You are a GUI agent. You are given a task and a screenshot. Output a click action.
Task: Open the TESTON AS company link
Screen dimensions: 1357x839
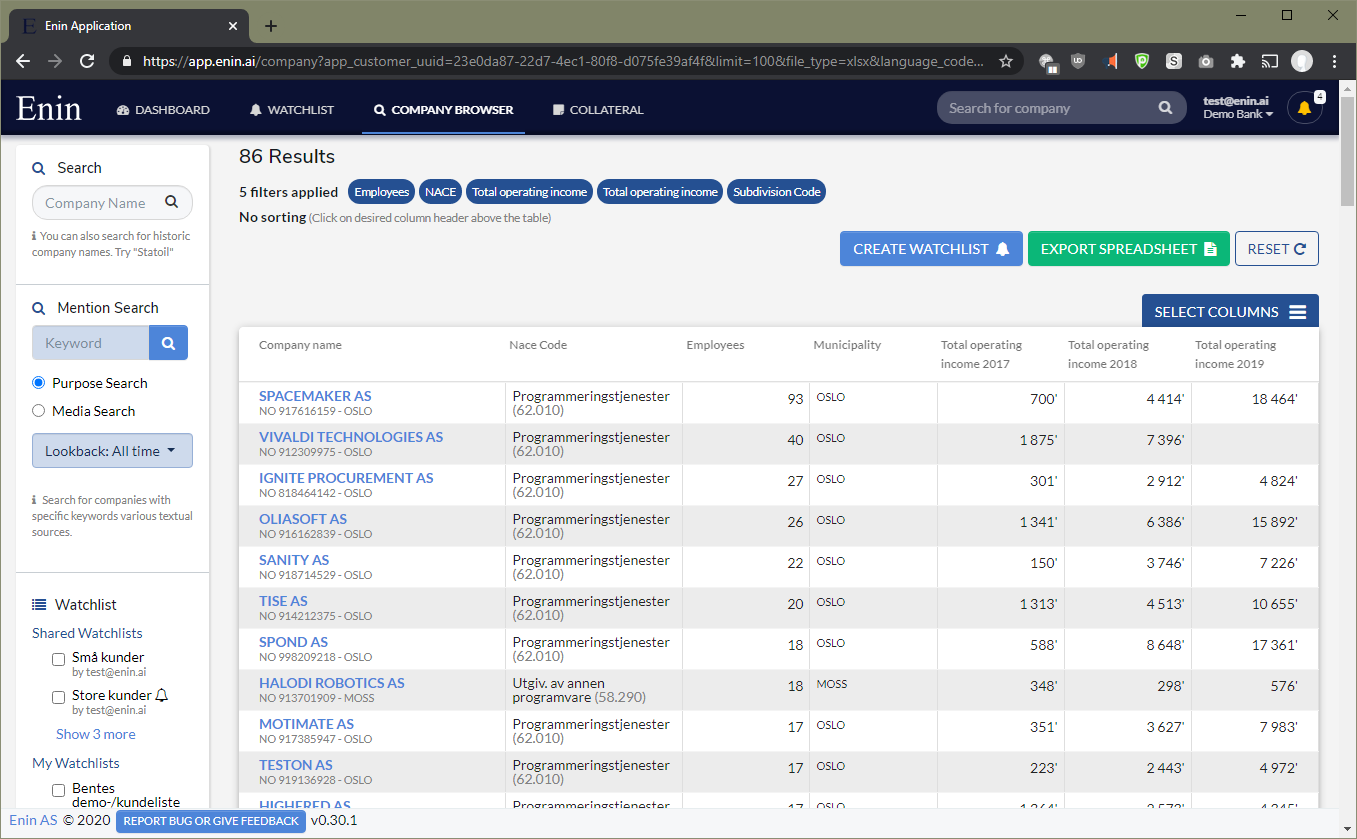coord(296,765)
